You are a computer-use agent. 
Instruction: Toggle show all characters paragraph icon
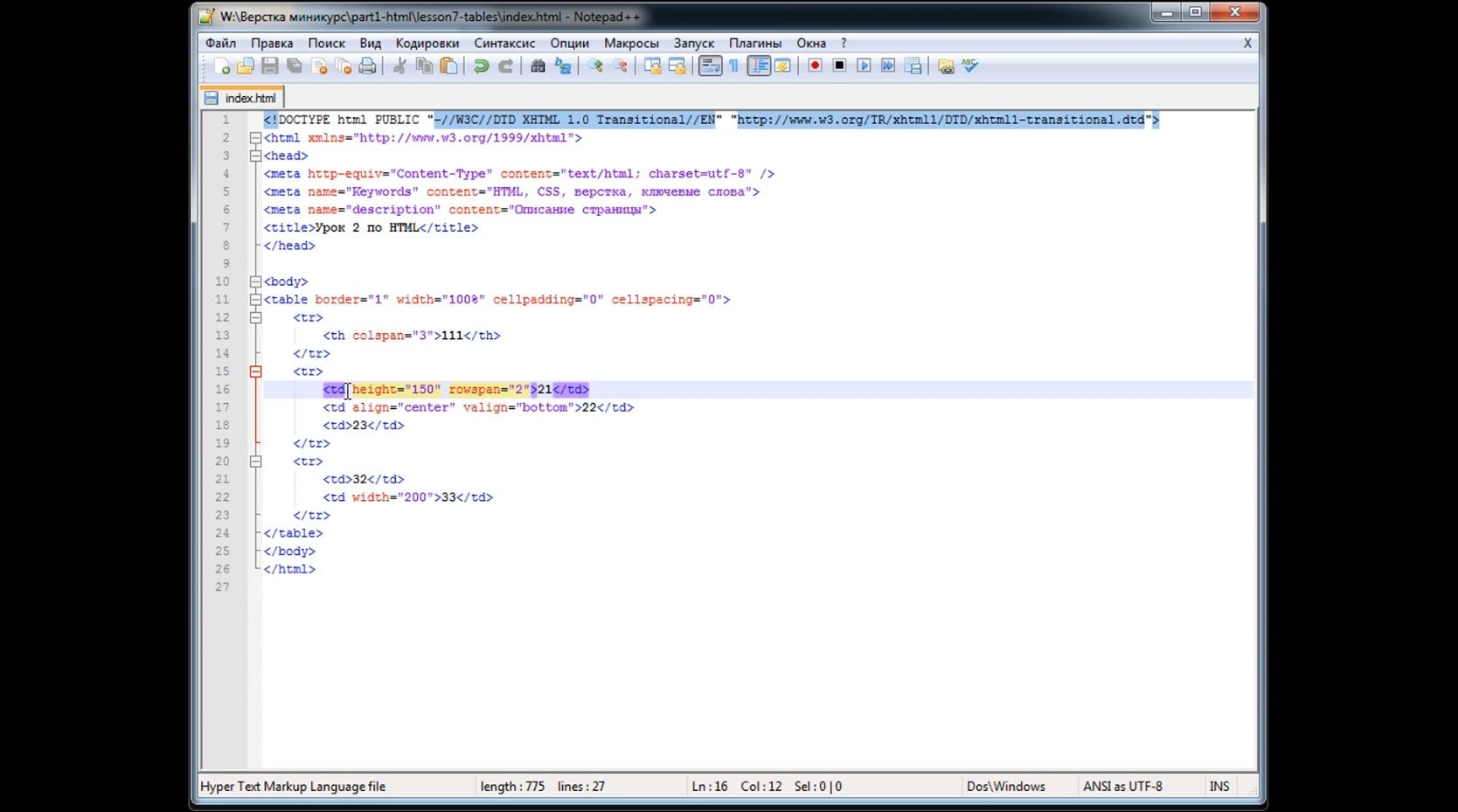click(733, 66)
